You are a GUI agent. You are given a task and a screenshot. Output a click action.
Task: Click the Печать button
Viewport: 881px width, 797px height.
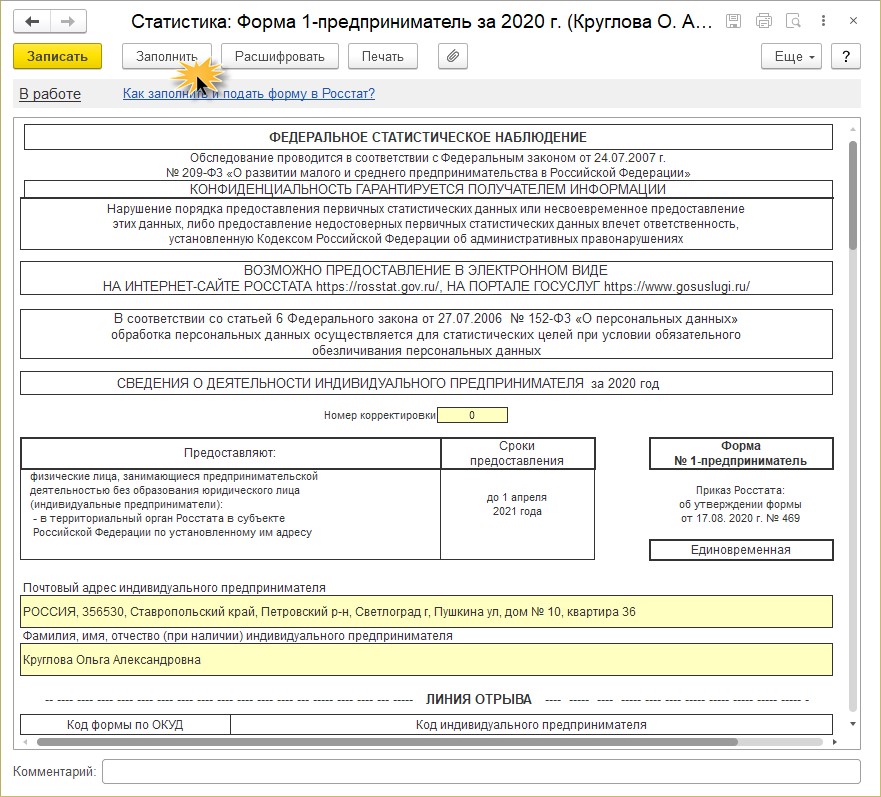(383, 56)
